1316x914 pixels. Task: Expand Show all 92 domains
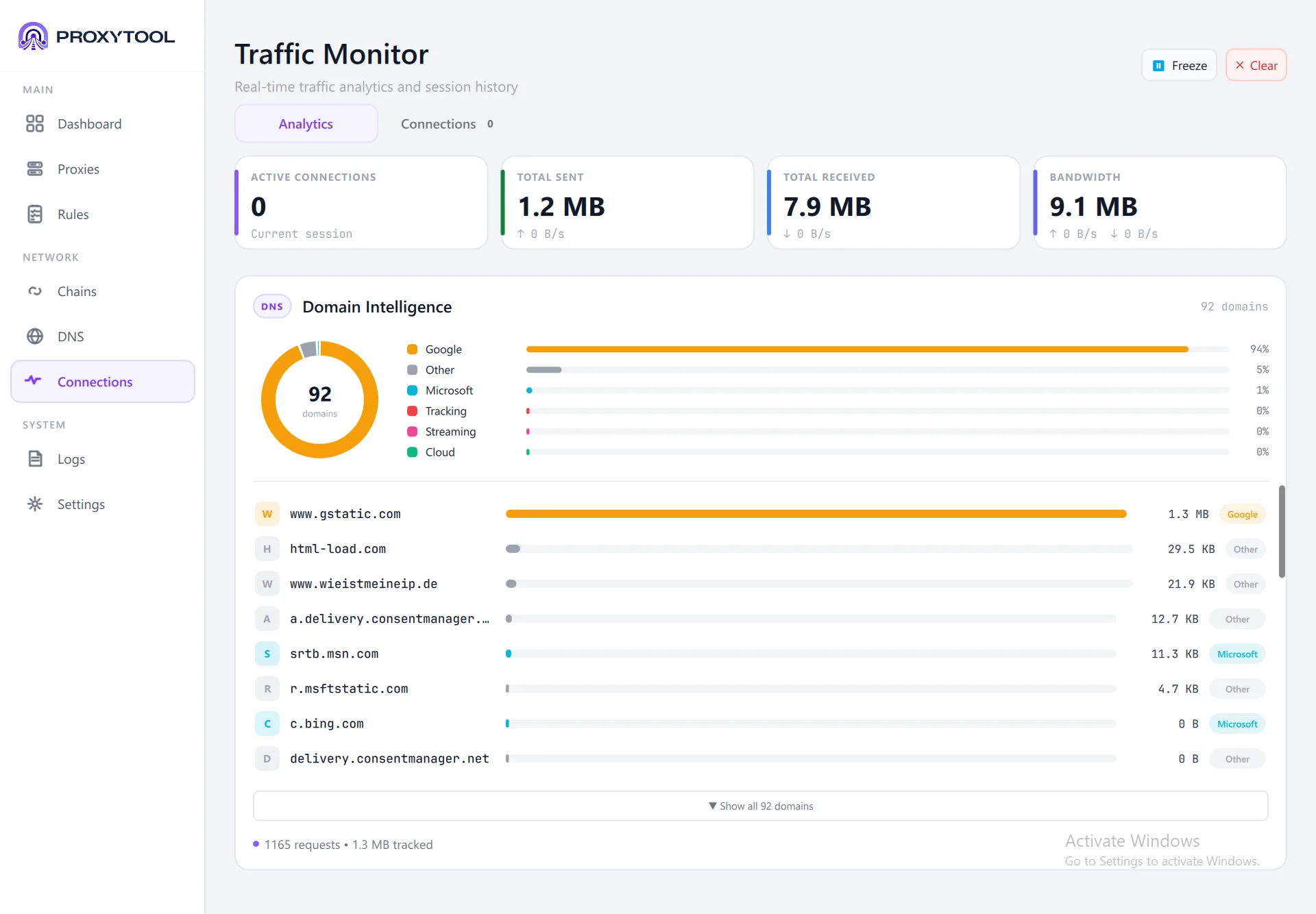[760, 806]
